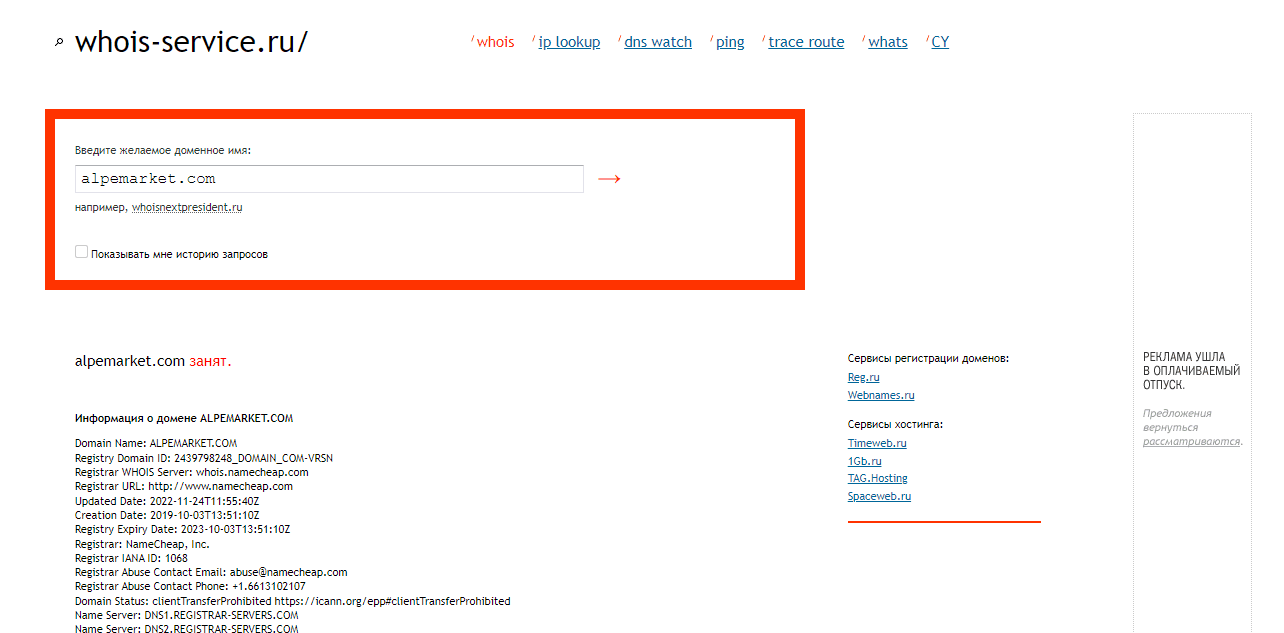Open the Reg.ru registrar link

863,377
